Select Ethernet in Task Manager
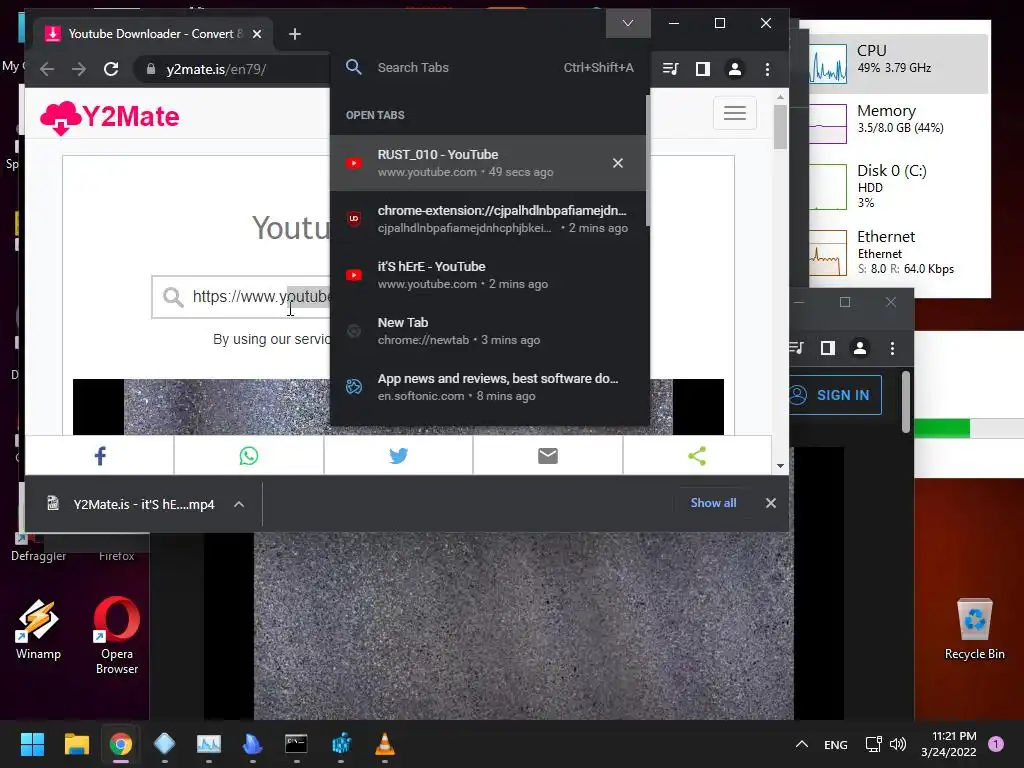The height and width of the screenshot is (768, 1024). tap(899, 252)
